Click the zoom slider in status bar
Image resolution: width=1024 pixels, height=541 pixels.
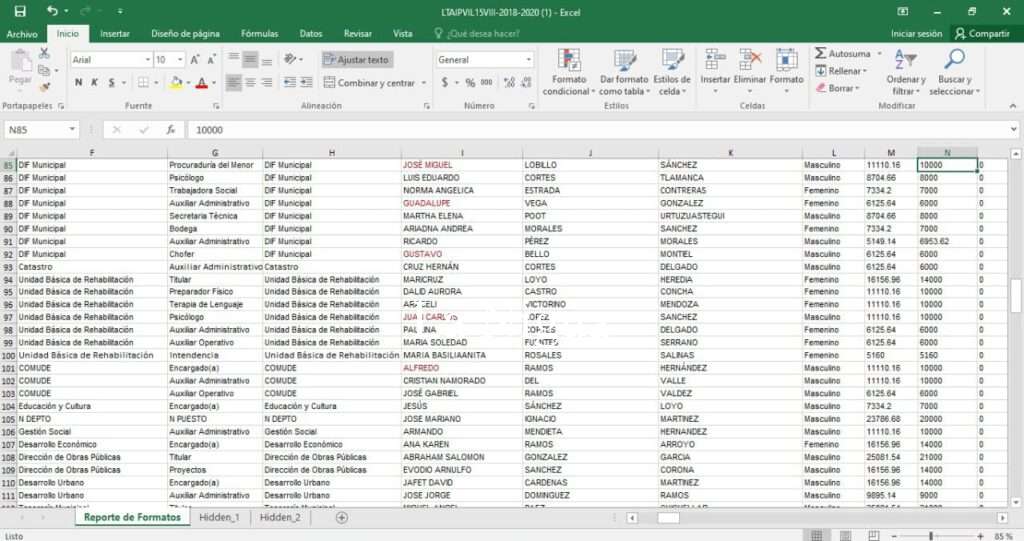click(x=930, y=535)
